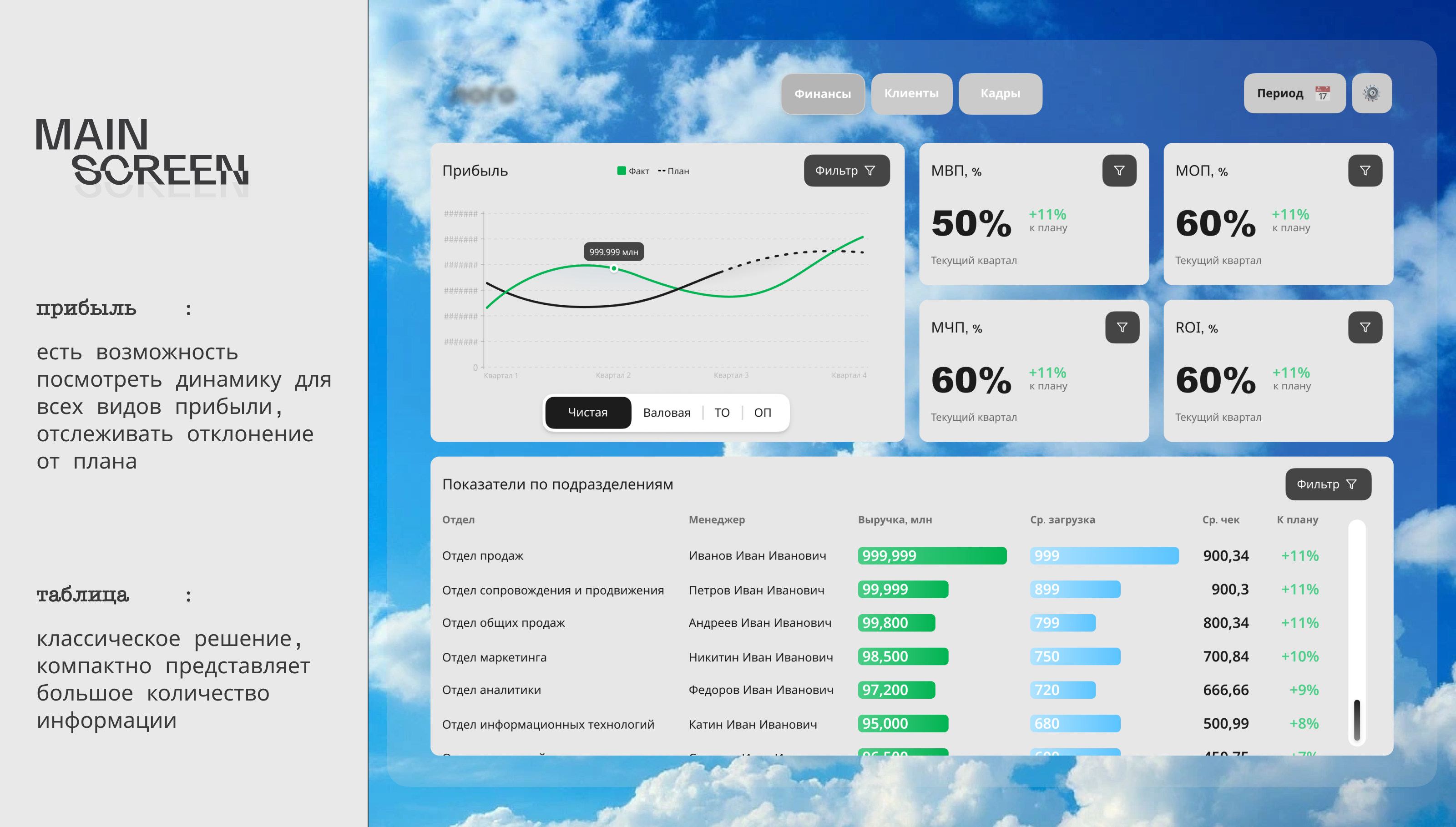Click calendar icon in Период button
Viewport: 1456px width, 827px height.
tap(1323, 93)
